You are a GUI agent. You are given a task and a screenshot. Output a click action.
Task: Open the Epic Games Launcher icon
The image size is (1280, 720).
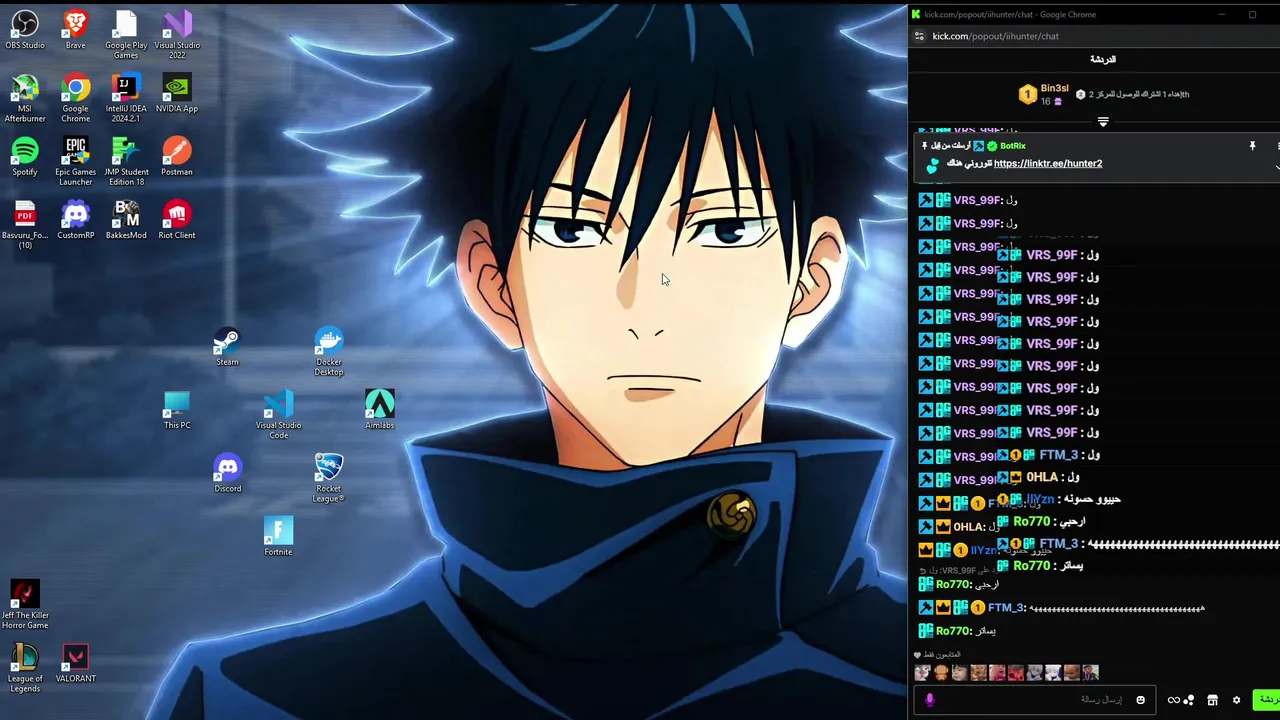click(x=75, y=161)
